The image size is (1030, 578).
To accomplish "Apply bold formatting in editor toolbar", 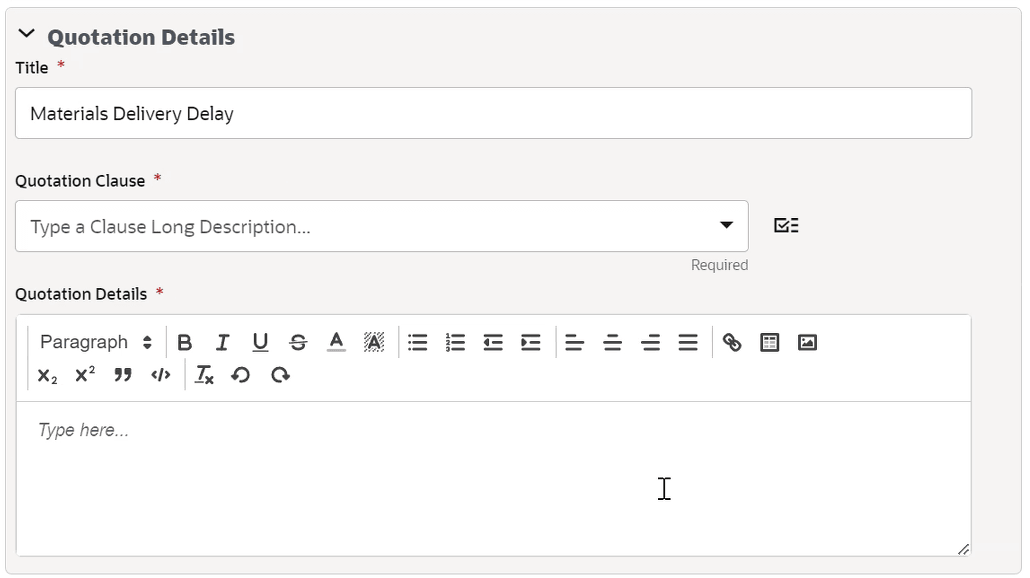I will pyautogui.click(x=185, y=342).
